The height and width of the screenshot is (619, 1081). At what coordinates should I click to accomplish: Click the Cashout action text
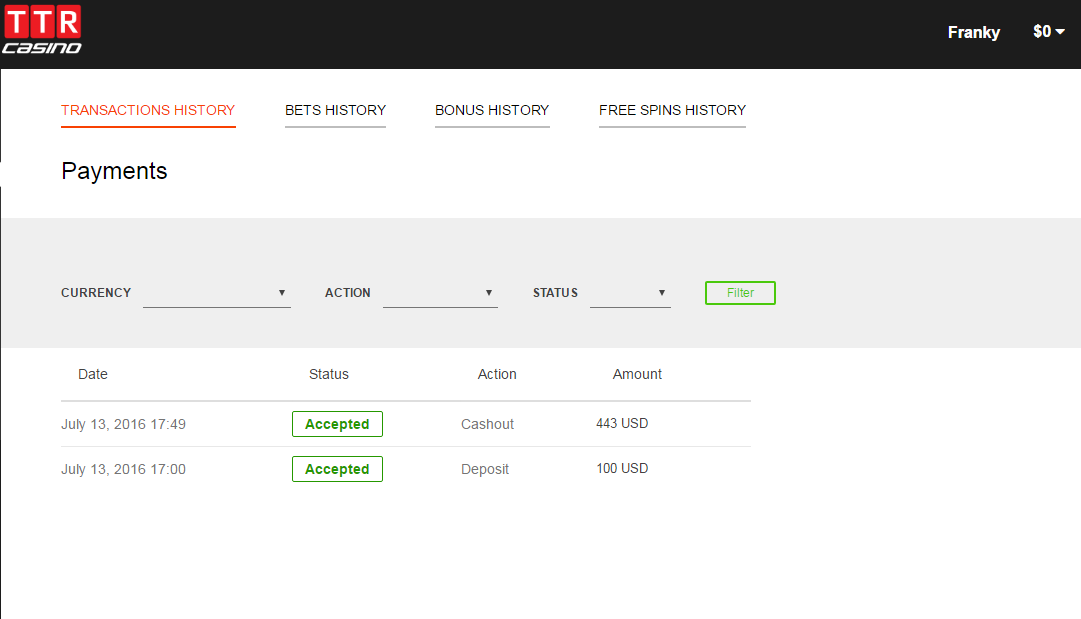point(487,424)
